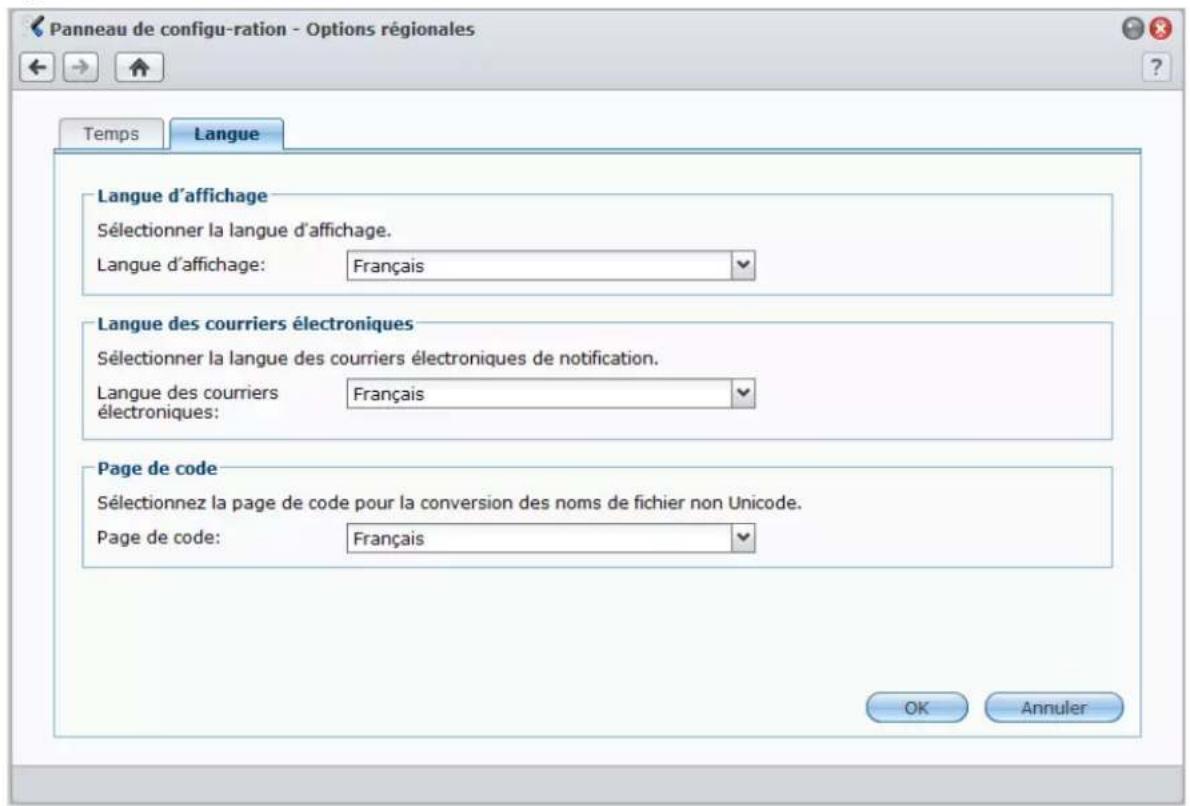
Task: Click the 'Langue des courriers électroniques' section heading
Action: point(255,324)
